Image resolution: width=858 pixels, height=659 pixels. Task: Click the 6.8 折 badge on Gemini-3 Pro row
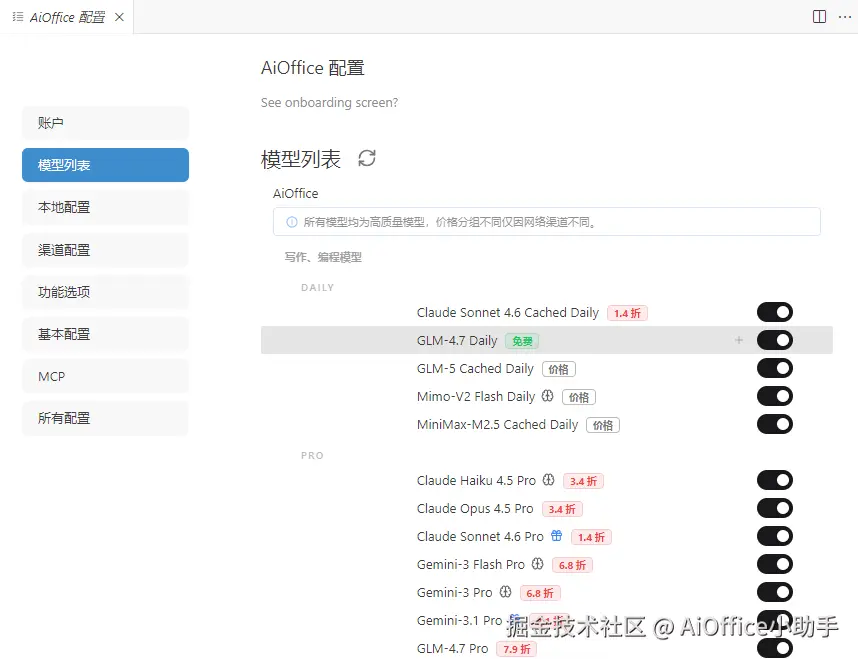tap(540, 593)
